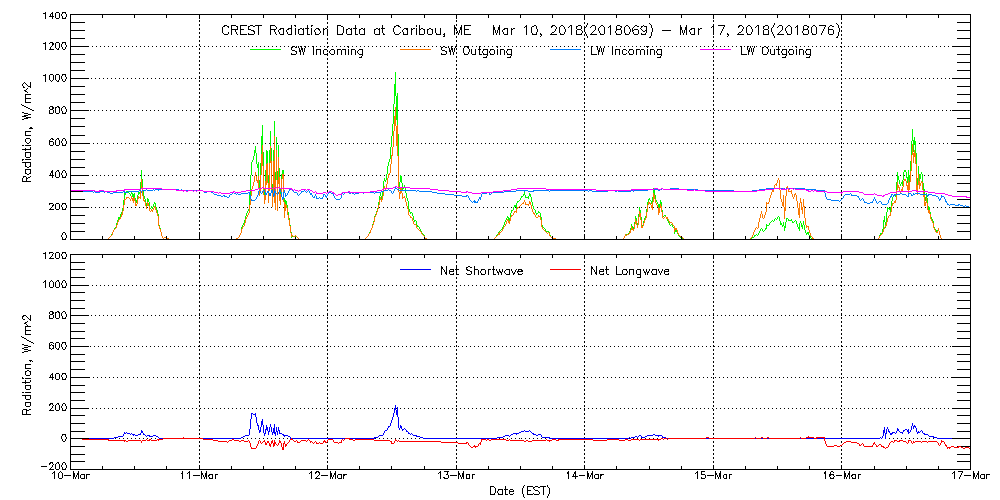The width and height of the screenshot is (1000, 500).
Task: Click the Date (EST) axis title
Action: click(x=520, y=491)
